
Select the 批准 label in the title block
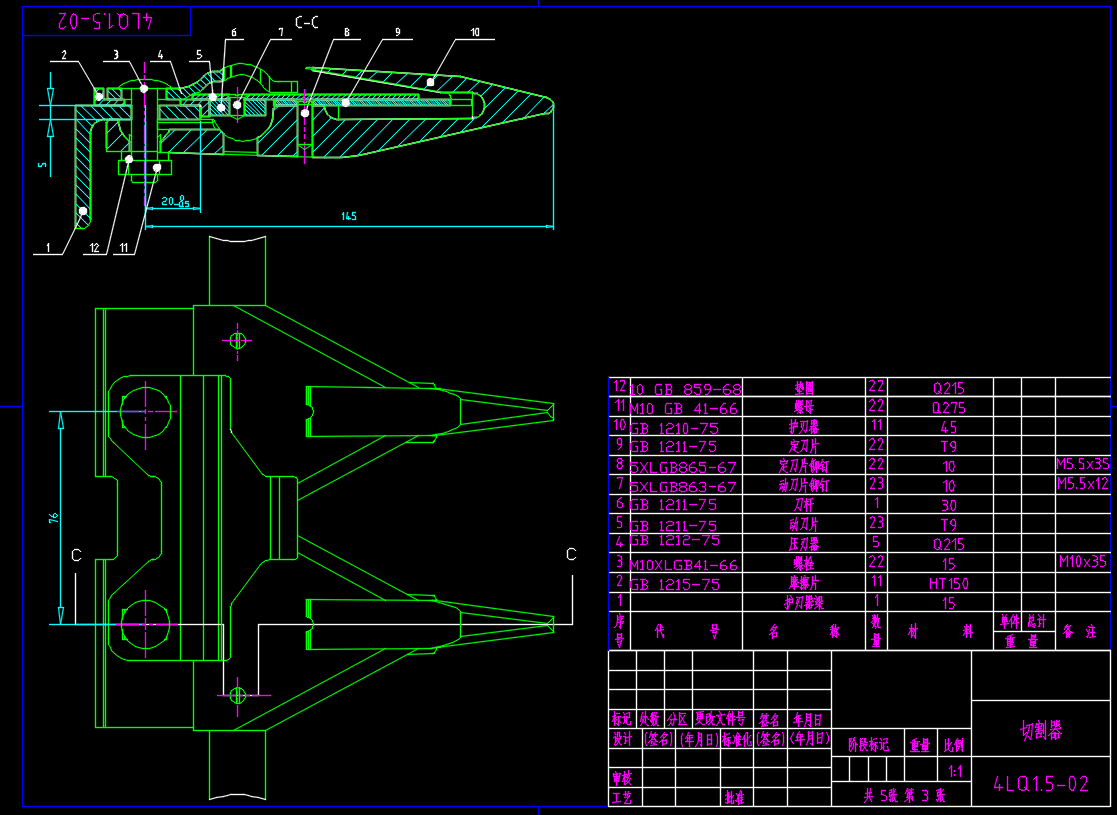point(734,797)
